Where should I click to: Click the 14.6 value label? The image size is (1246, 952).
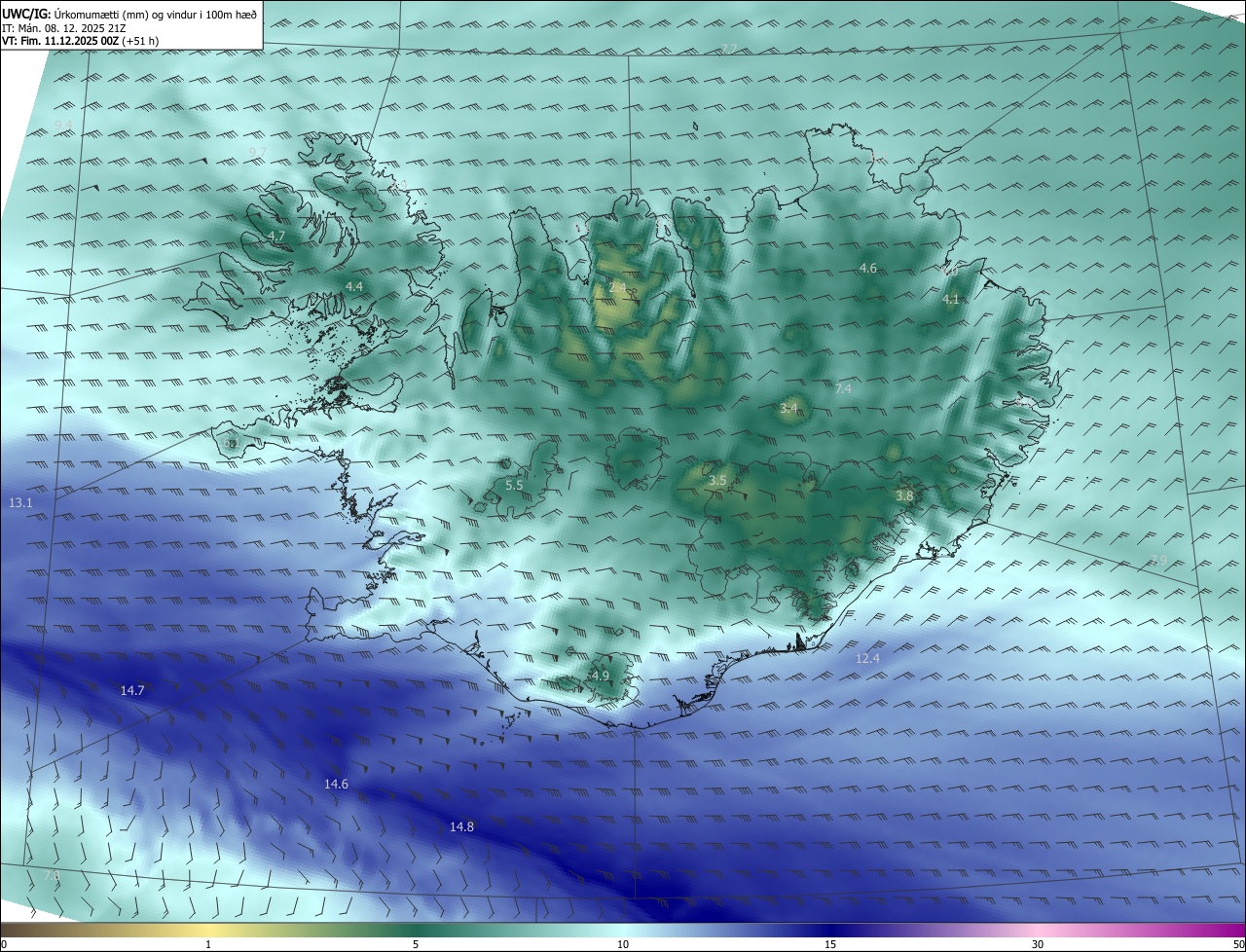tap(336, 784)
